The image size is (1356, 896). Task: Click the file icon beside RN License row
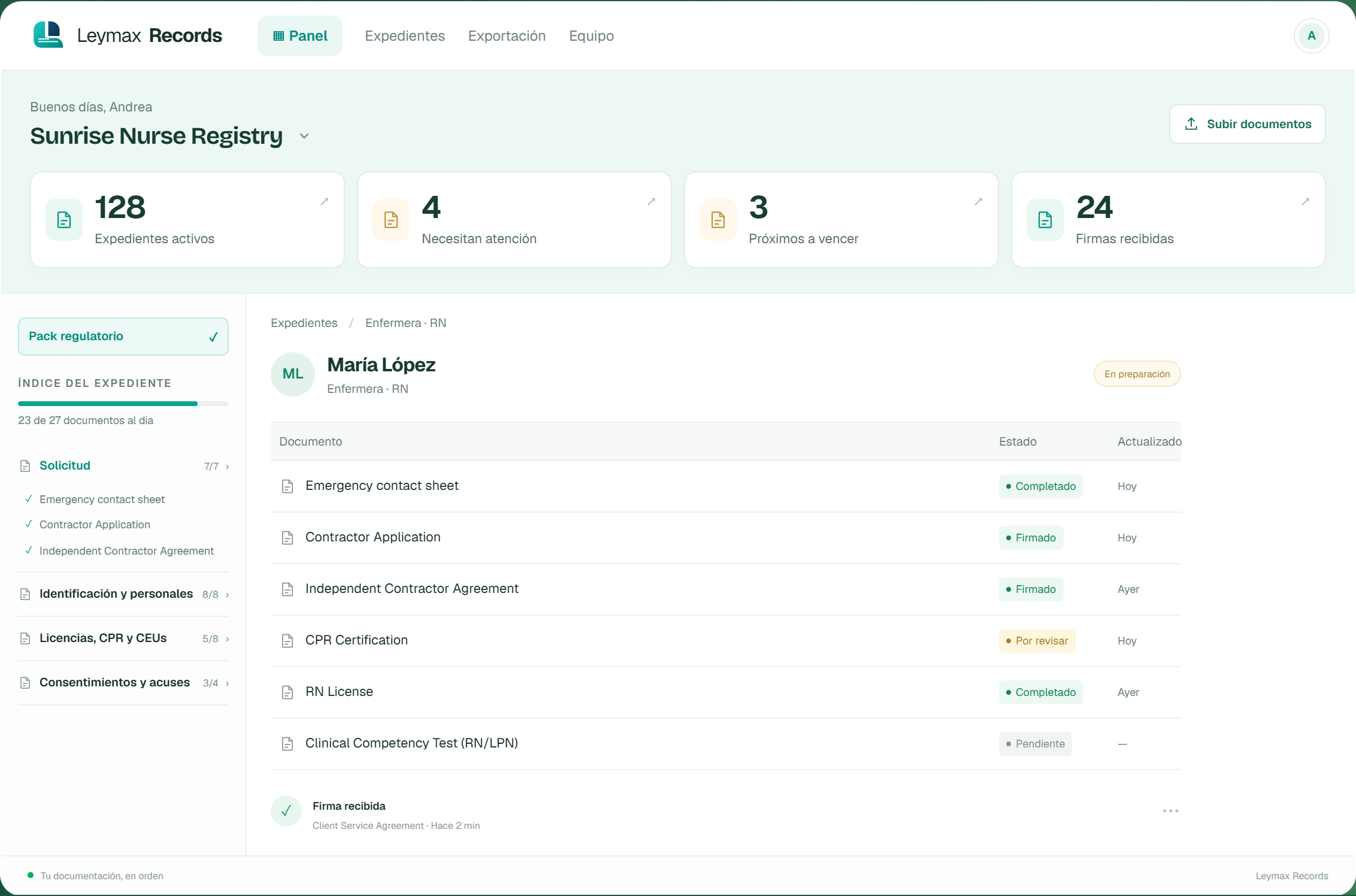[x=287, y=692]
